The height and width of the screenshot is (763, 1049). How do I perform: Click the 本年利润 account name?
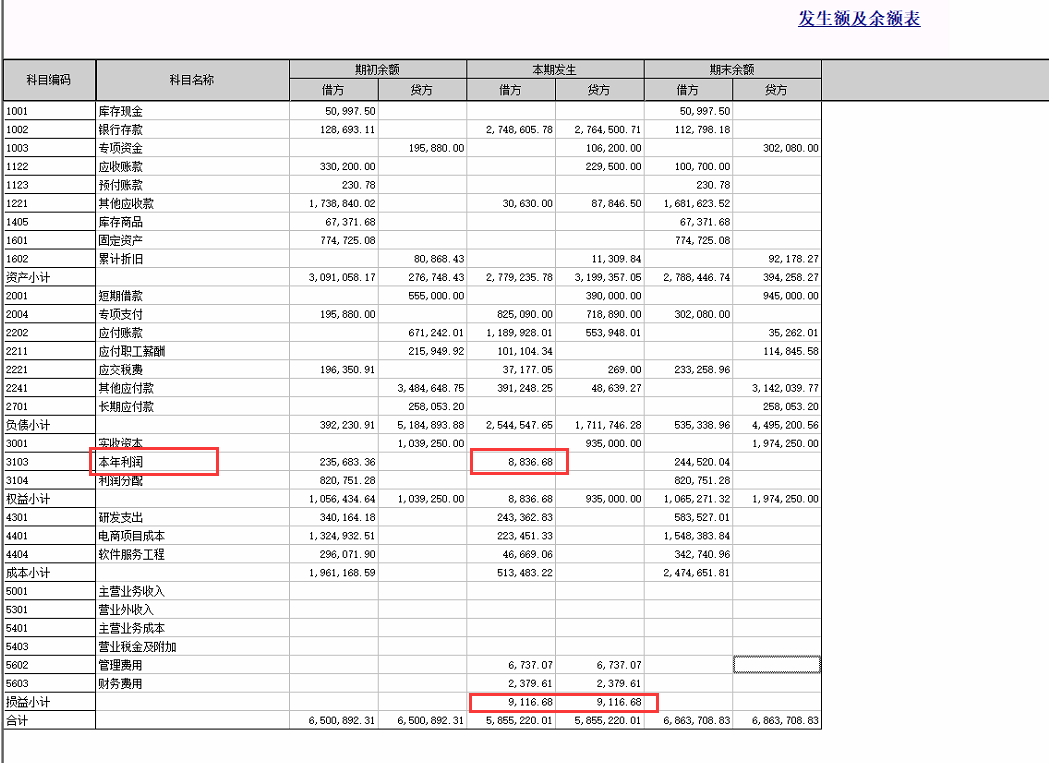pyautogui.click(x=120, y=462)
